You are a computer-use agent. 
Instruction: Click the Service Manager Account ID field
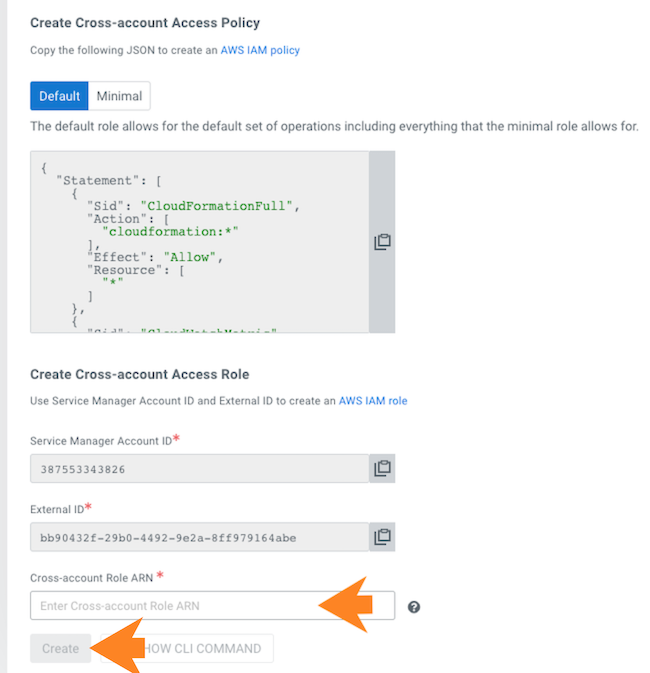tap(199, 468)
